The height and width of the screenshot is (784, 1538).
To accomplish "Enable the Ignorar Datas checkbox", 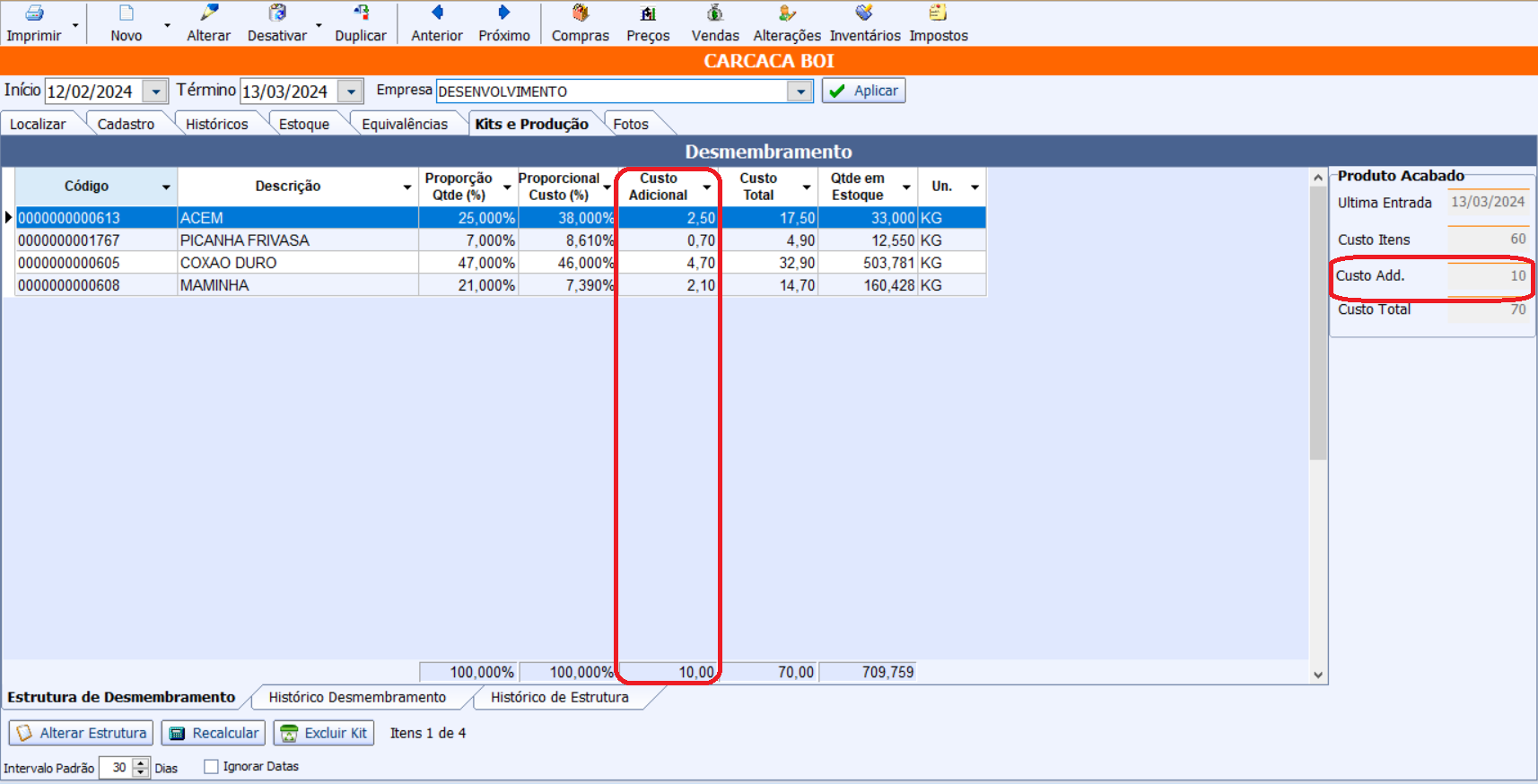I will point(212,766).
